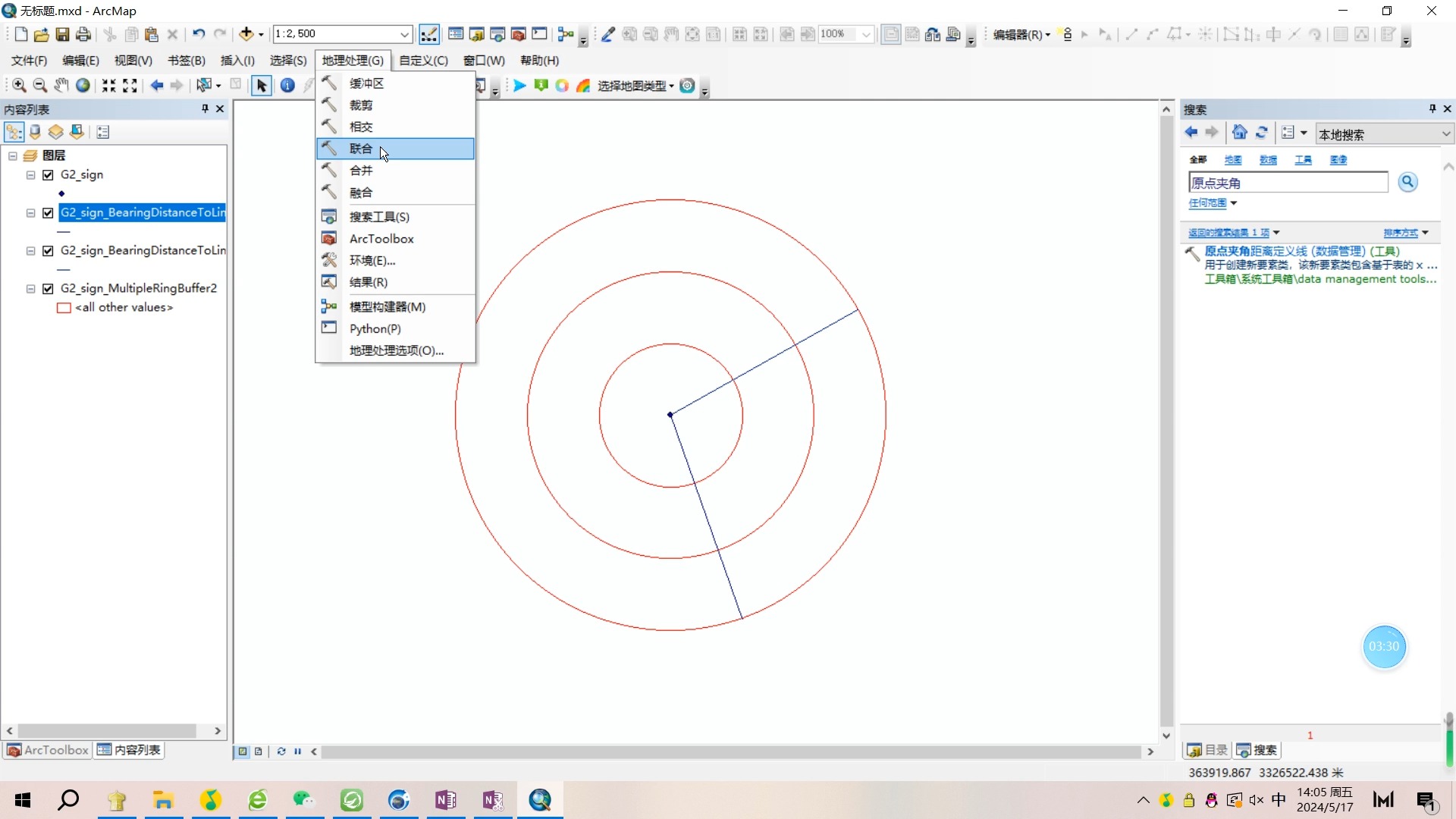1456x819 pixels.
Task: Click the Identify tool icon
Action: click(x=287, y=86)
